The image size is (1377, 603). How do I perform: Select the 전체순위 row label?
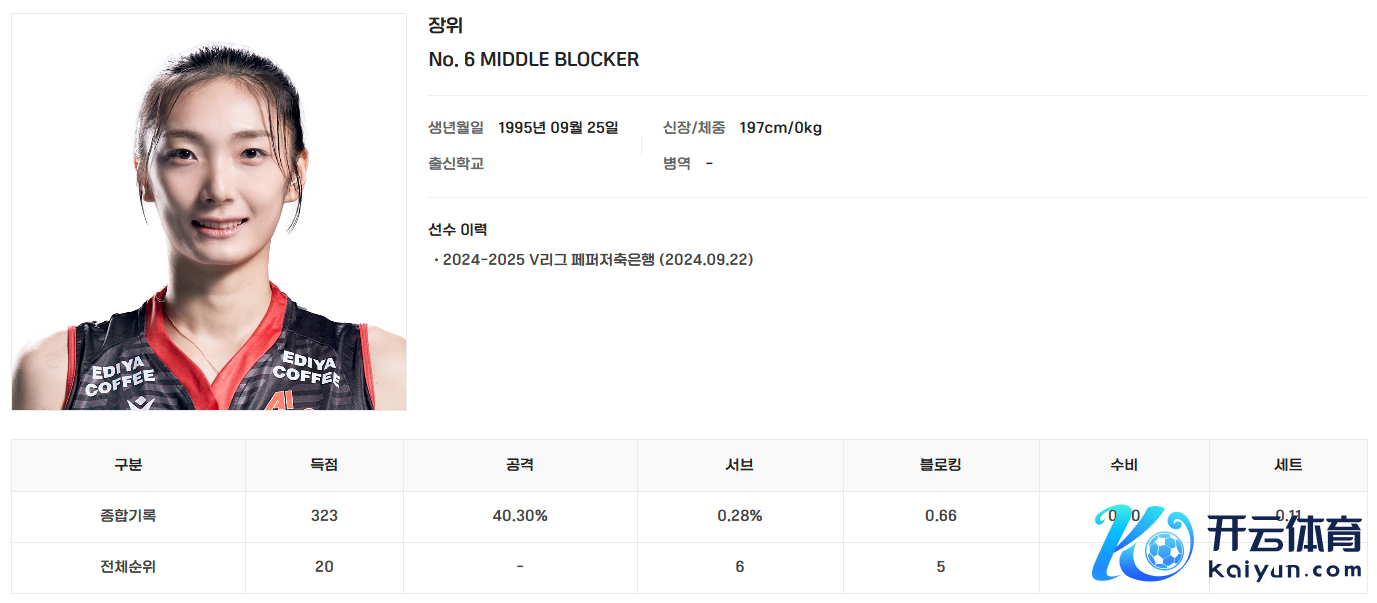pyautogui.click(x=128, y=567)
